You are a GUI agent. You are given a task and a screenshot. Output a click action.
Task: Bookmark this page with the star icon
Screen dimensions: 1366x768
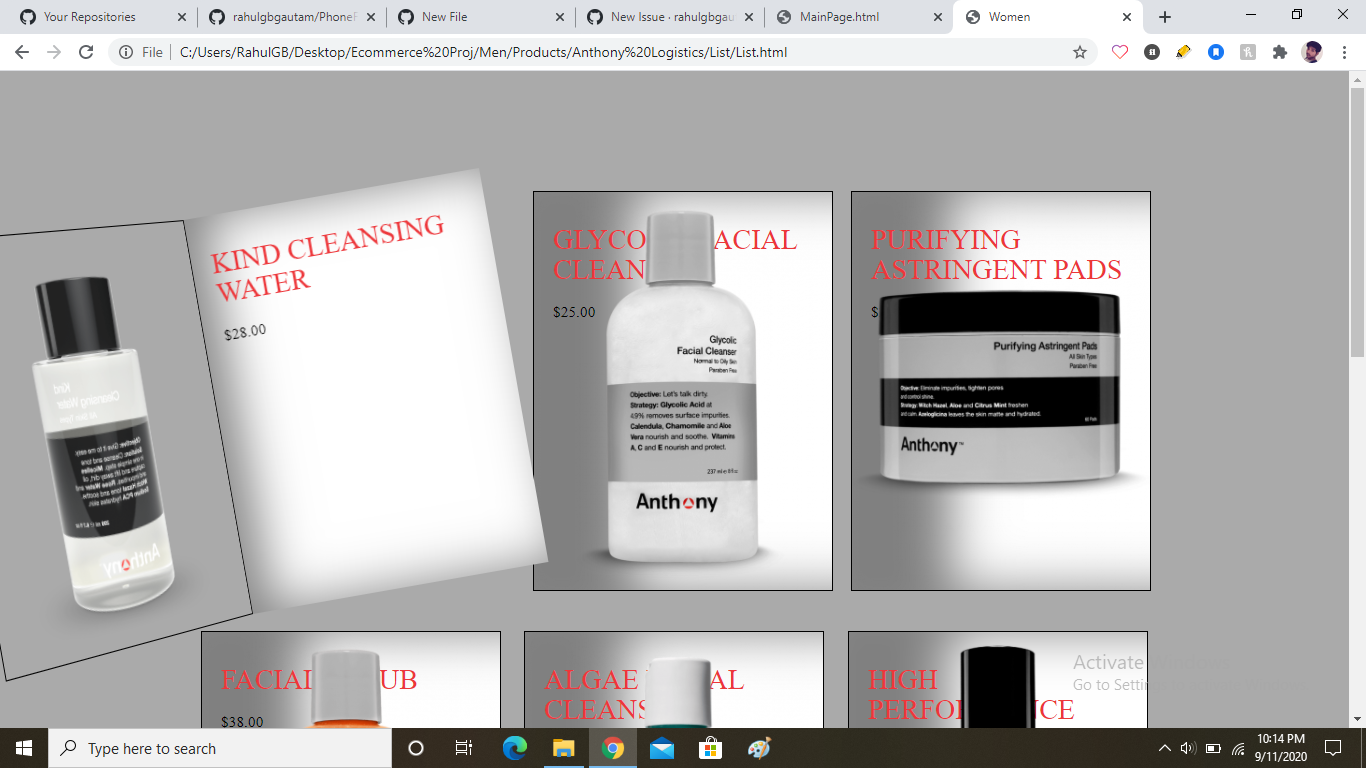point(1080,52)
